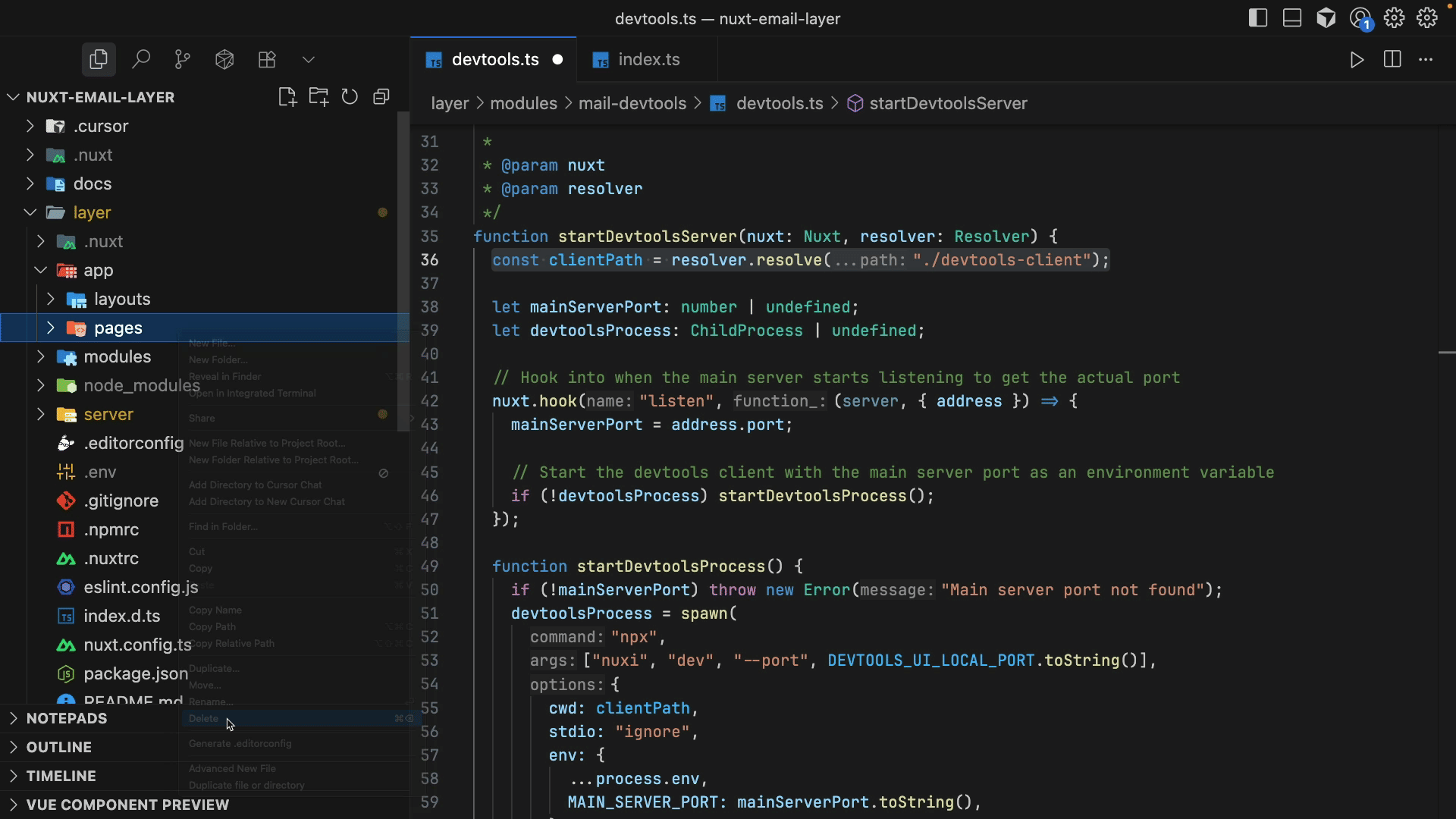
Task: Open the Search view icon
Action: click(141, 59)
